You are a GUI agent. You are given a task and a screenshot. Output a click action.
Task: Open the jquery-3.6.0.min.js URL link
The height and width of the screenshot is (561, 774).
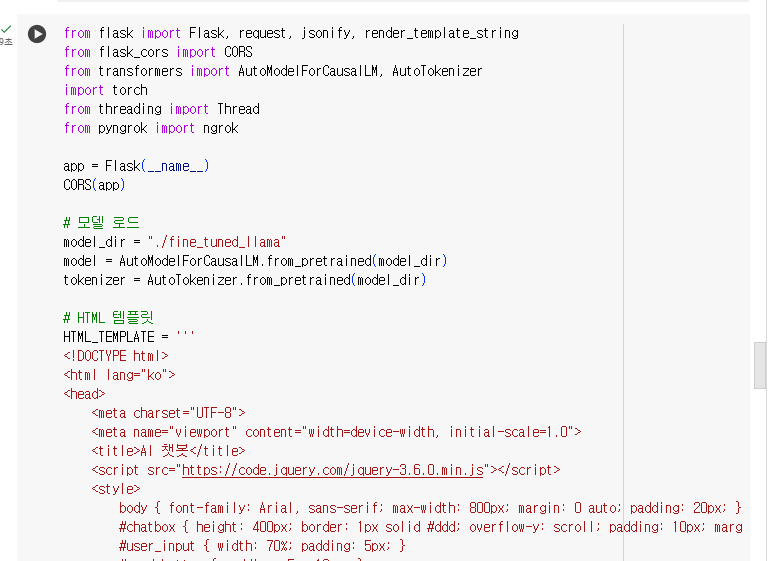(x=333, y=470)
